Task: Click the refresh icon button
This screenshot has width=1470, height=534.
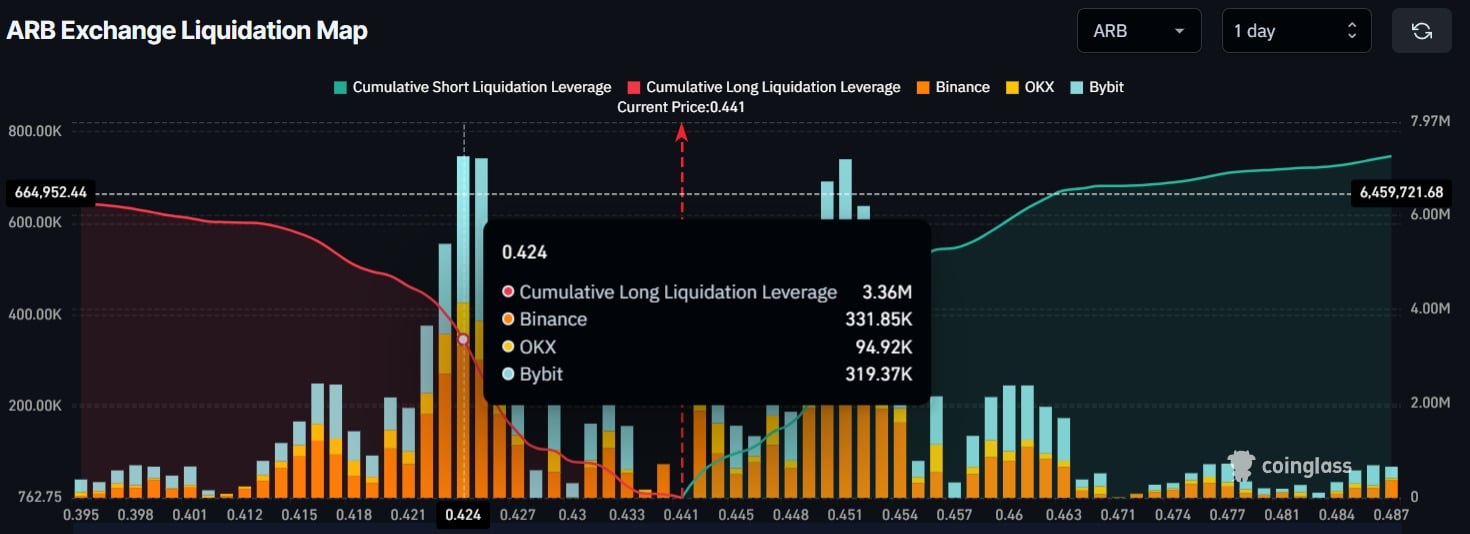Action: pyautogui.click(x=1421, y=31)
